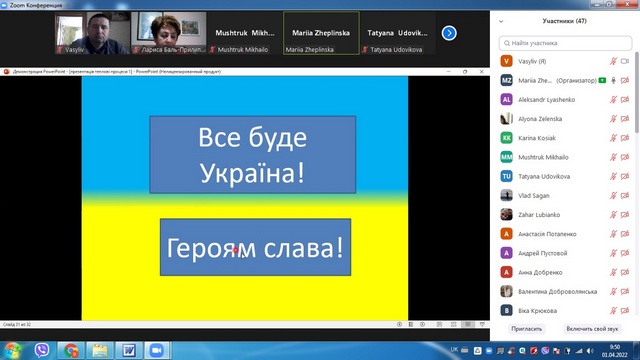Click Aleksandr Lyashenko's muted microphone icon

tap(613, 100)
